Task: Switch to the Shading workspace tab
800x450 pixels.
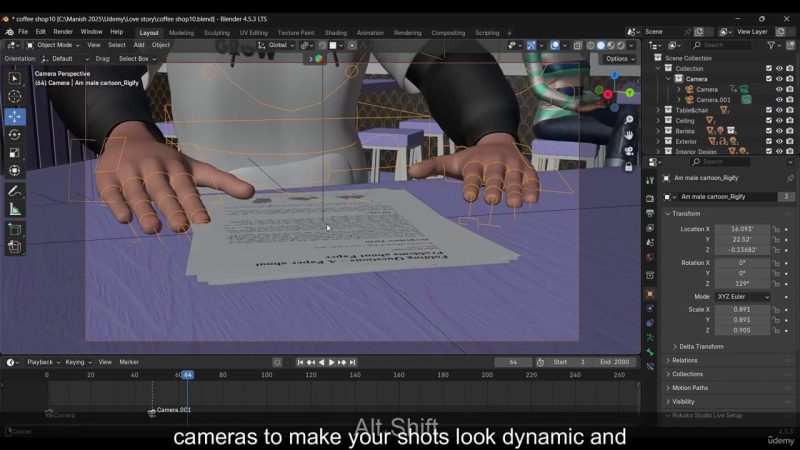Action: click(335, 32)
